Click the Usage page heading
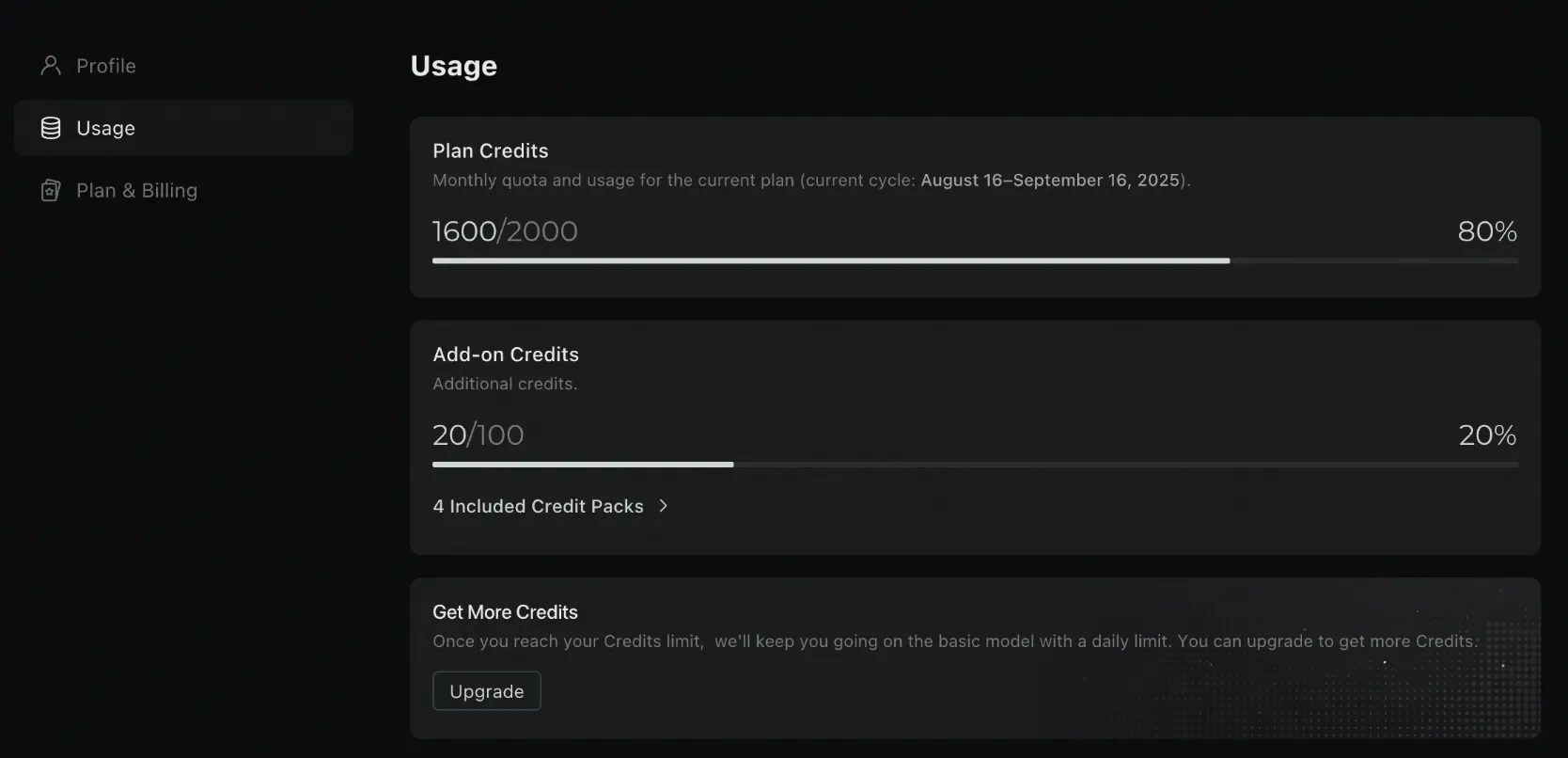The height and width of the screenshot is (758, 1568). 454,66
